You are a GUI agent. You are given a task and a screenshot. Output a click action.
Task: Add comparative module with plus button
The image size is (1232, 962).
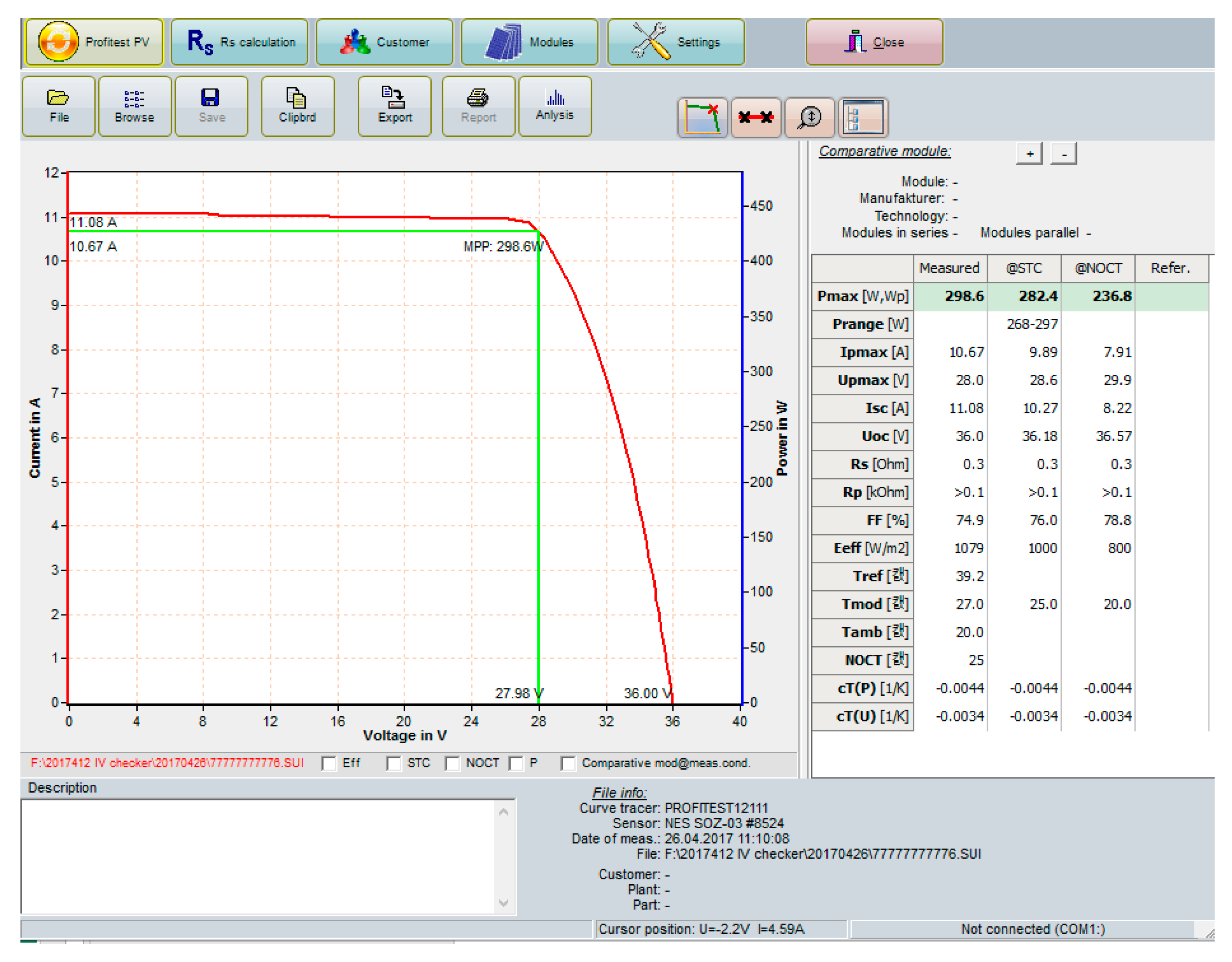(1030, 153)
